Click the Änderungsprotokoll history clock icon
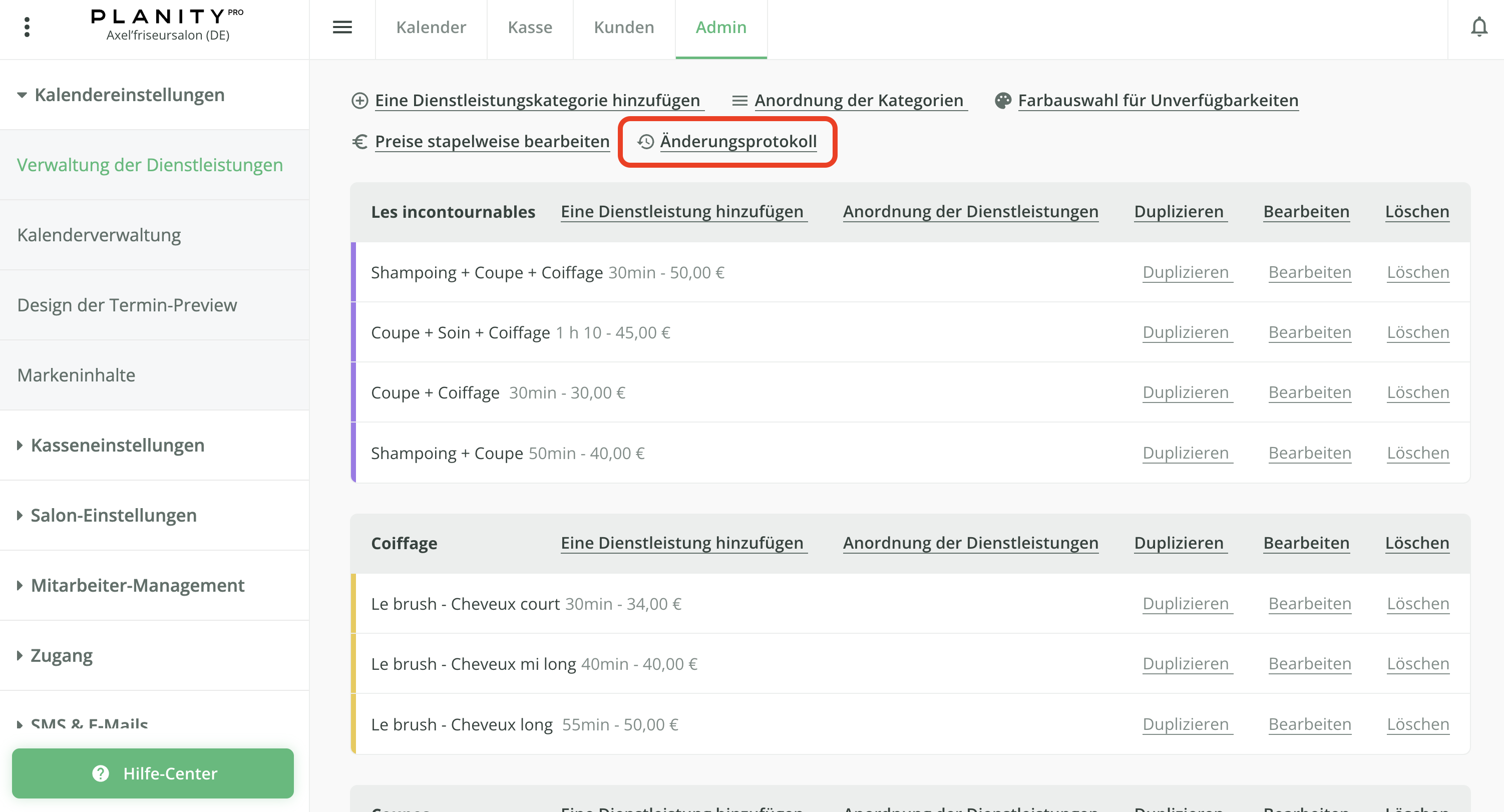 click(645, 141)
